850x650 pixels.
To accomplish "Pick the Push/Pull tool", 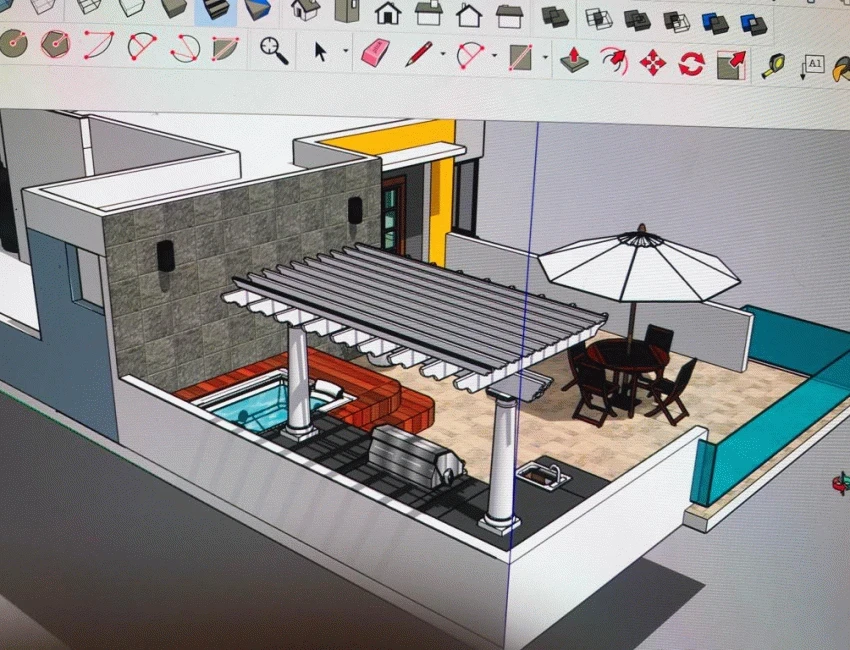I will (573, 59).
